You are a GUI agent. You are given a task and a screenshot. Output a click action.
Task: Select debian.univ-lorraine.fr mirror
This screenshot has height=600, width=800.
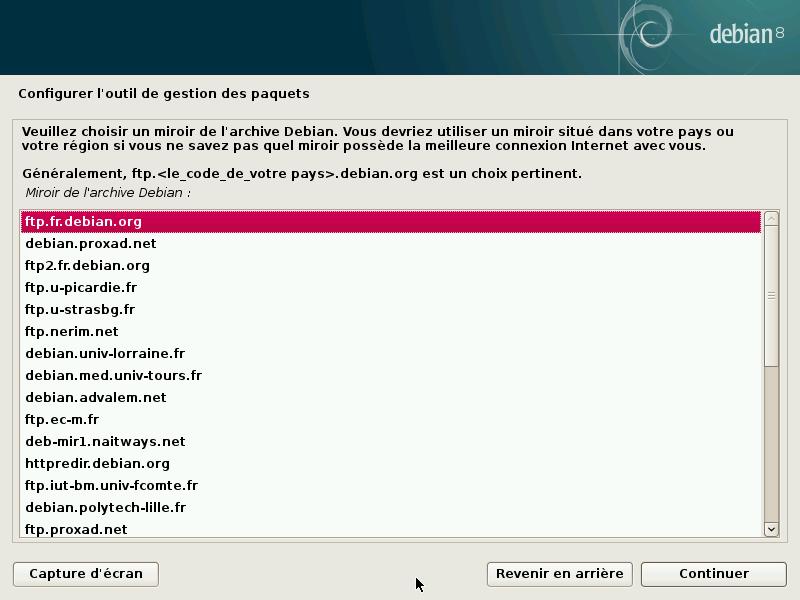pyautogui.click(x=105, y=354)
